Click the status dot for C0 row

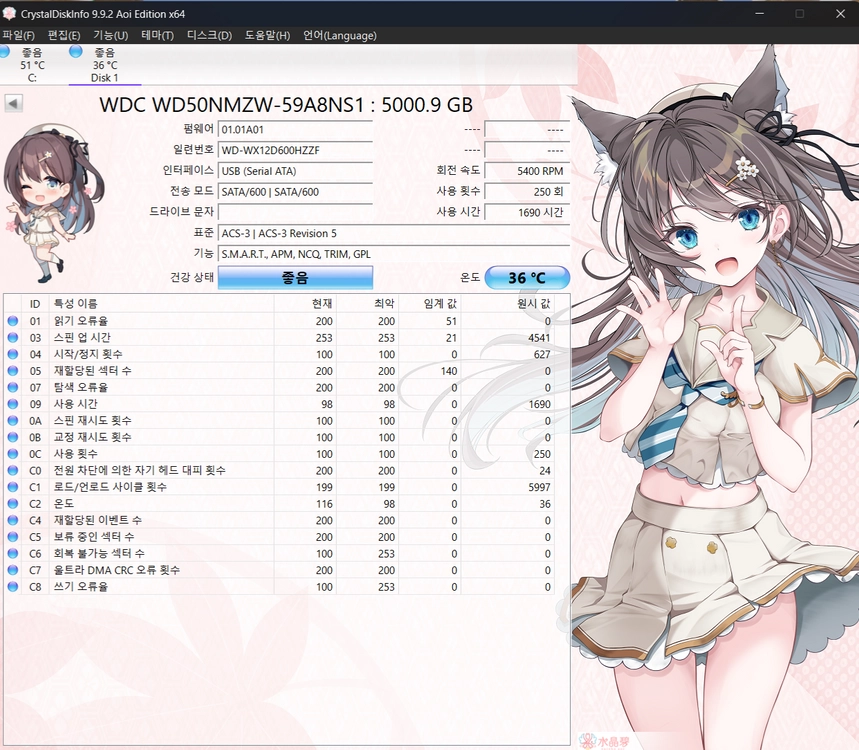pyautogui.click(x=13, y=471)
